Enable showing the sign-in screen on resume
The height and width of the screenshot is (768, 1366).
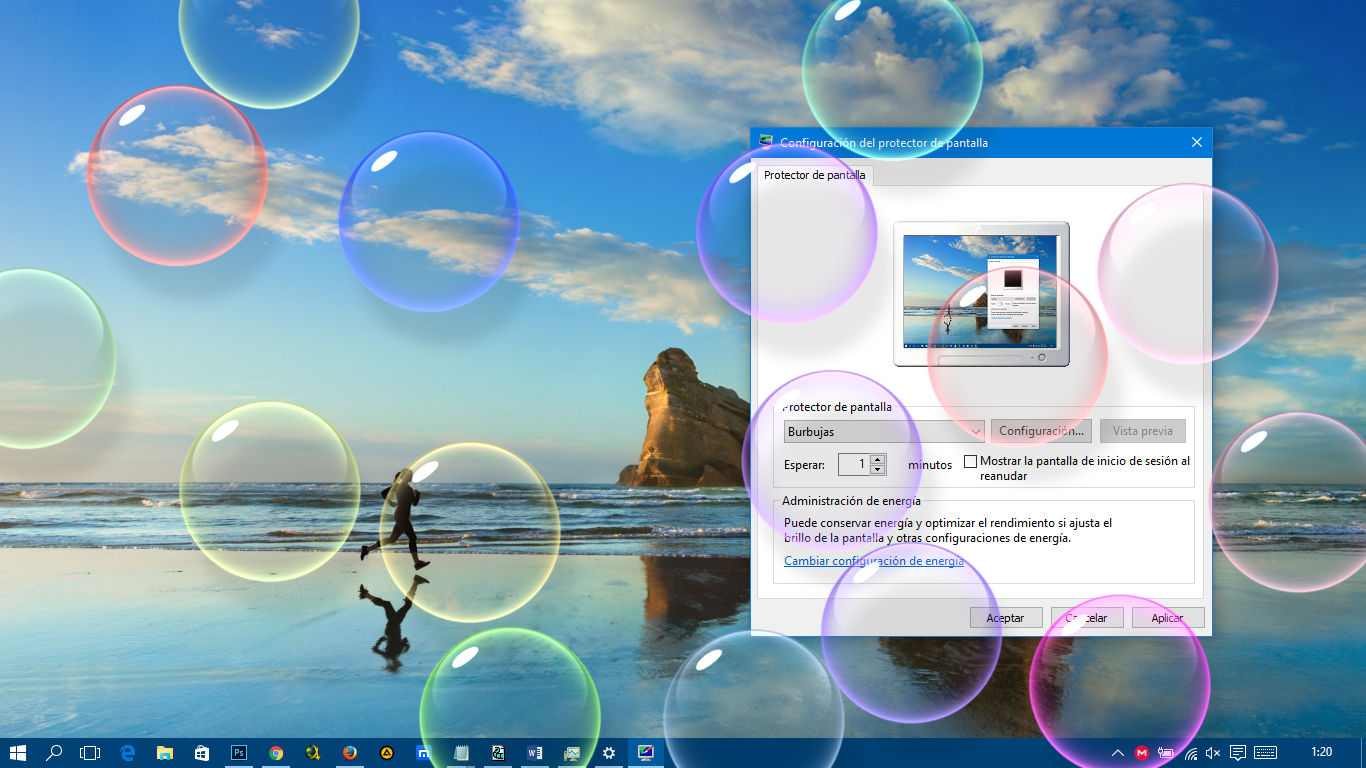970,461
